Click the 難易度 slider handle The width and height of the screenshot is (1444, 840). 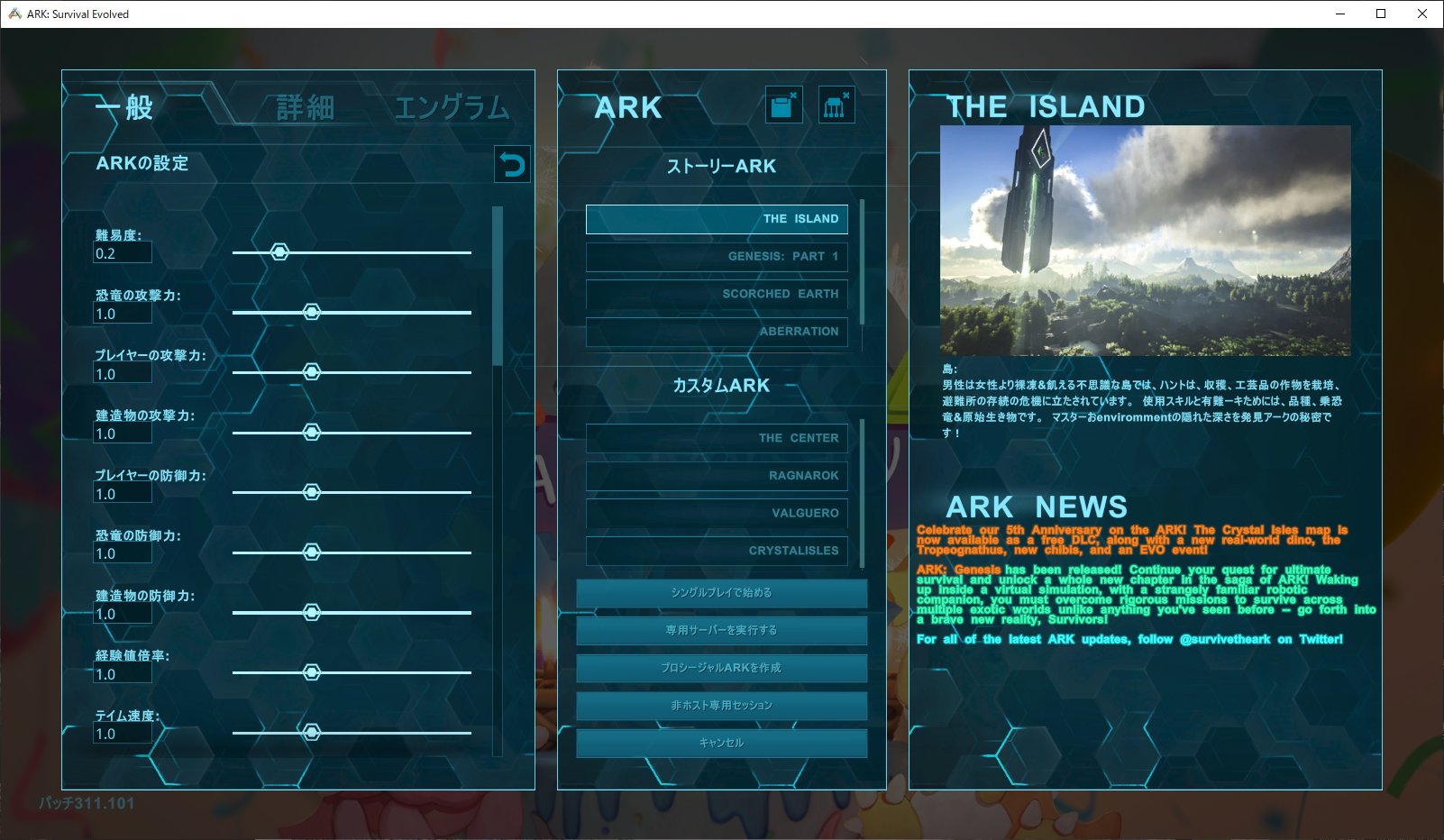279,252
